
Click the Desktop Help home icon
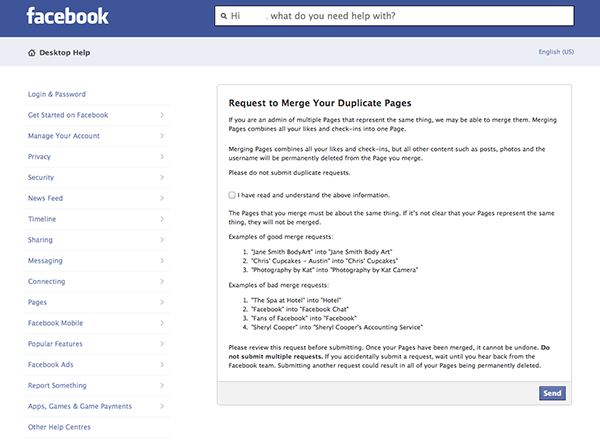click(x=31, y=53)
